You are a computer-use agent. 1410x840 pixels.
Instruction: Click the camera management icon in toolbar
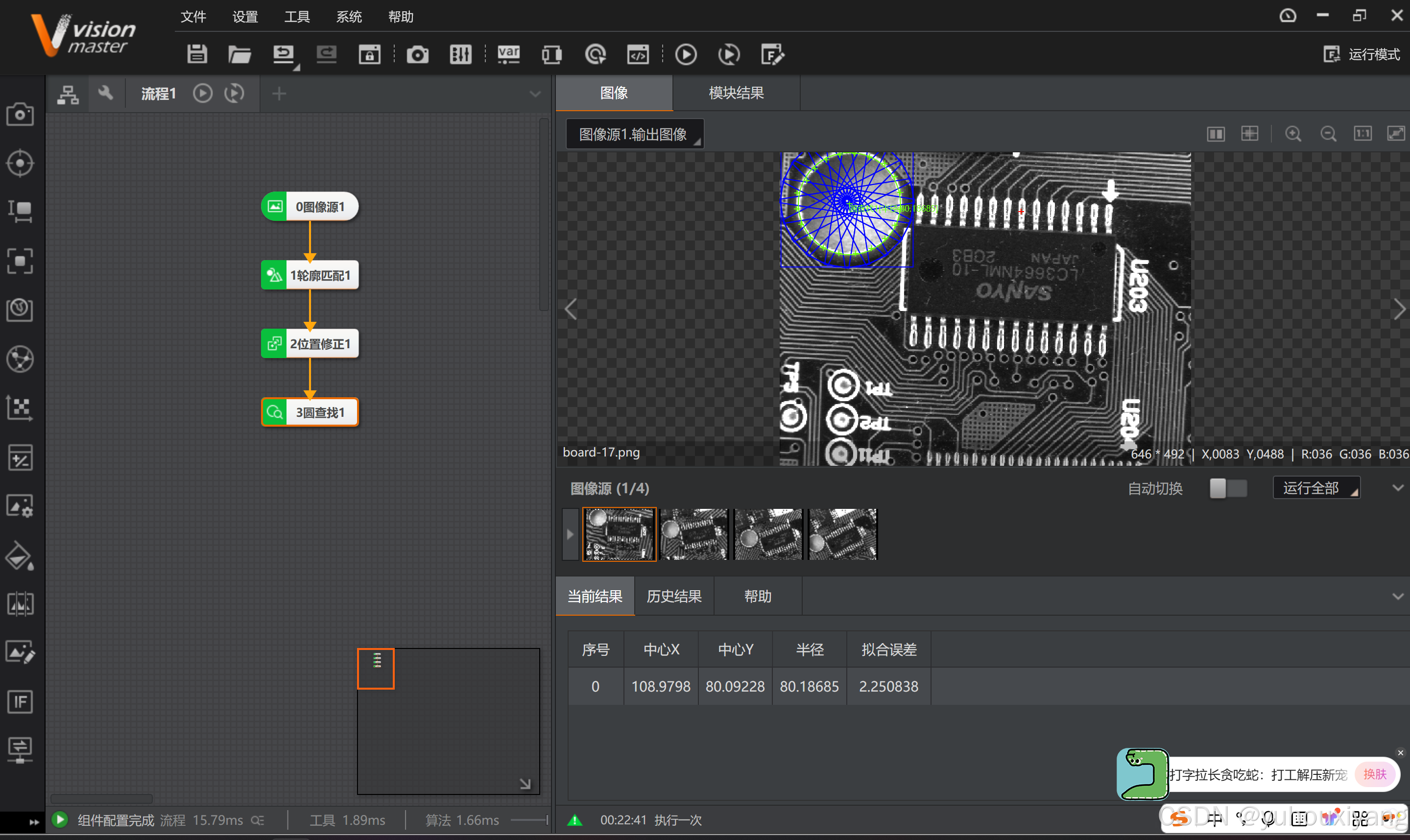point(418,54)
